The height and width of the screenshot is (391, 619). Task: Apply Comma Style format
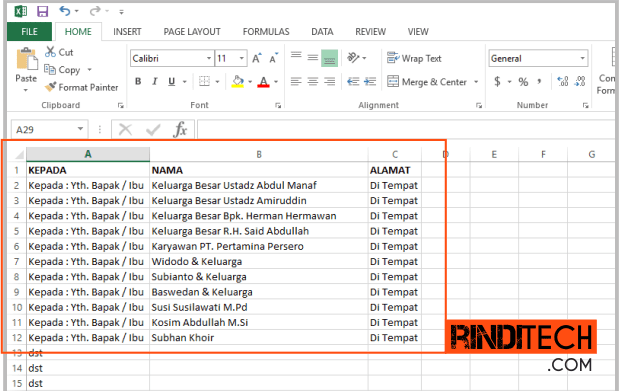(539, 82)
